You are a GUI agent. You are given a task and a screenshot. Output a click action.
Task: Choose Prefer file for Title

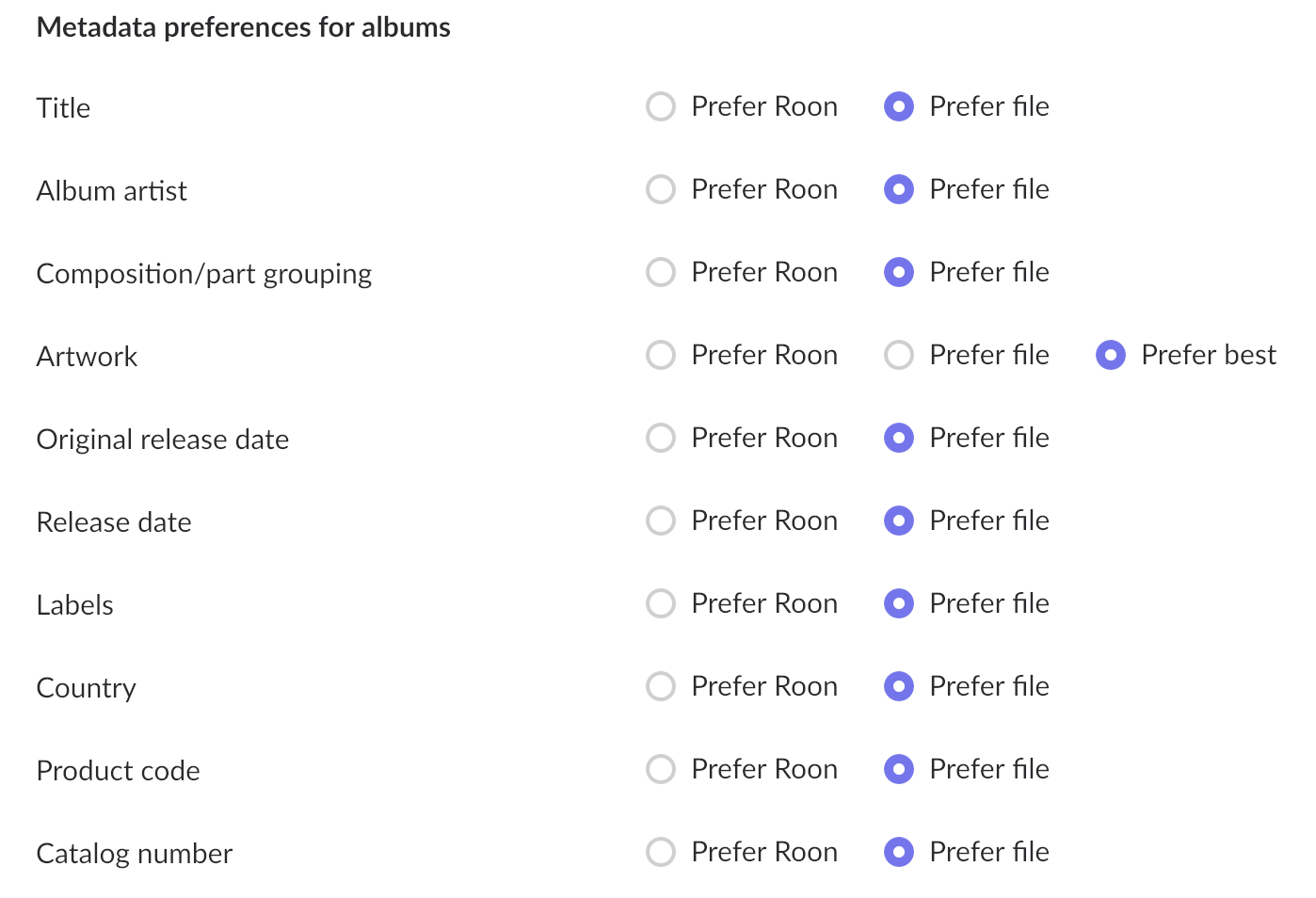tap(899, 106)
